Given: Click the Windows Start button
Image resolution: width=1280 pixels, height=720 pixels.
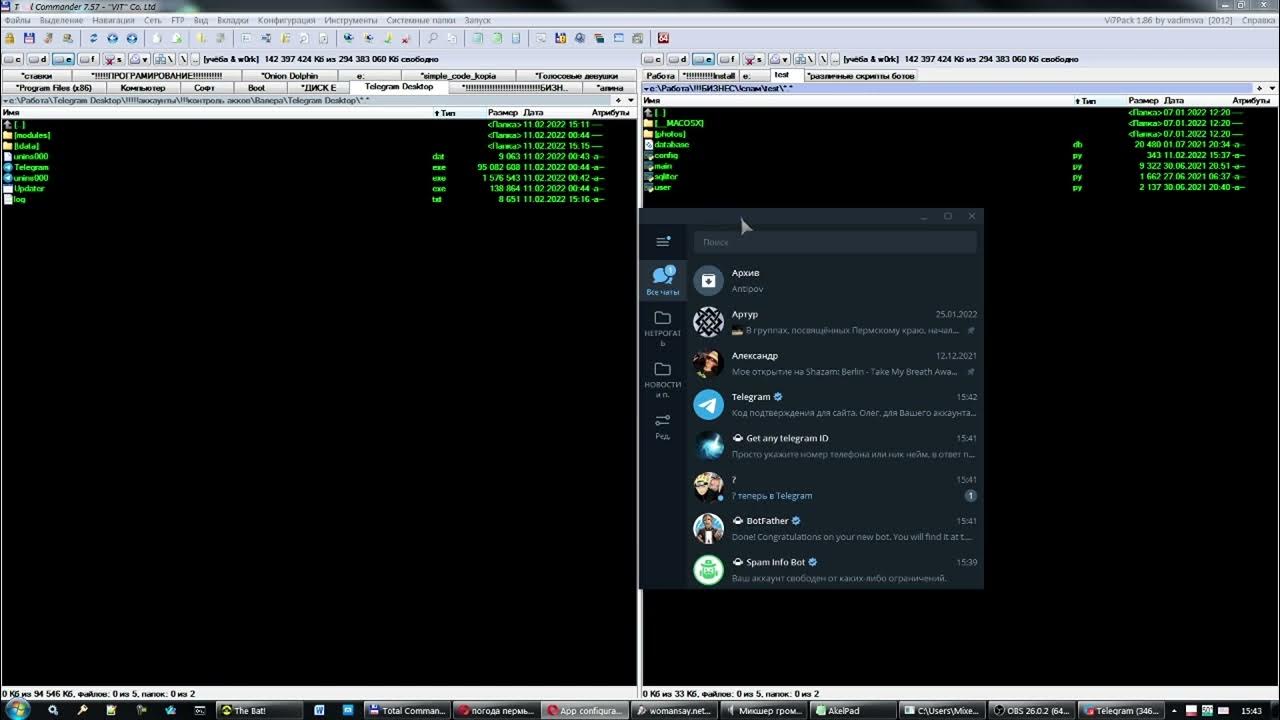Looking at the screenshot, I should 17,710.
